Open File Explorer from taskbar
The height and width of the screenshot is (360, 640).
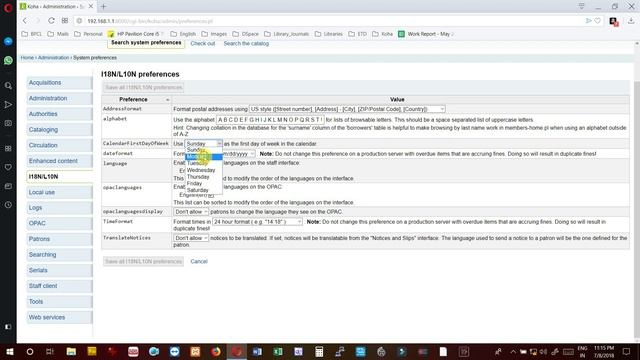pos(71,351)
